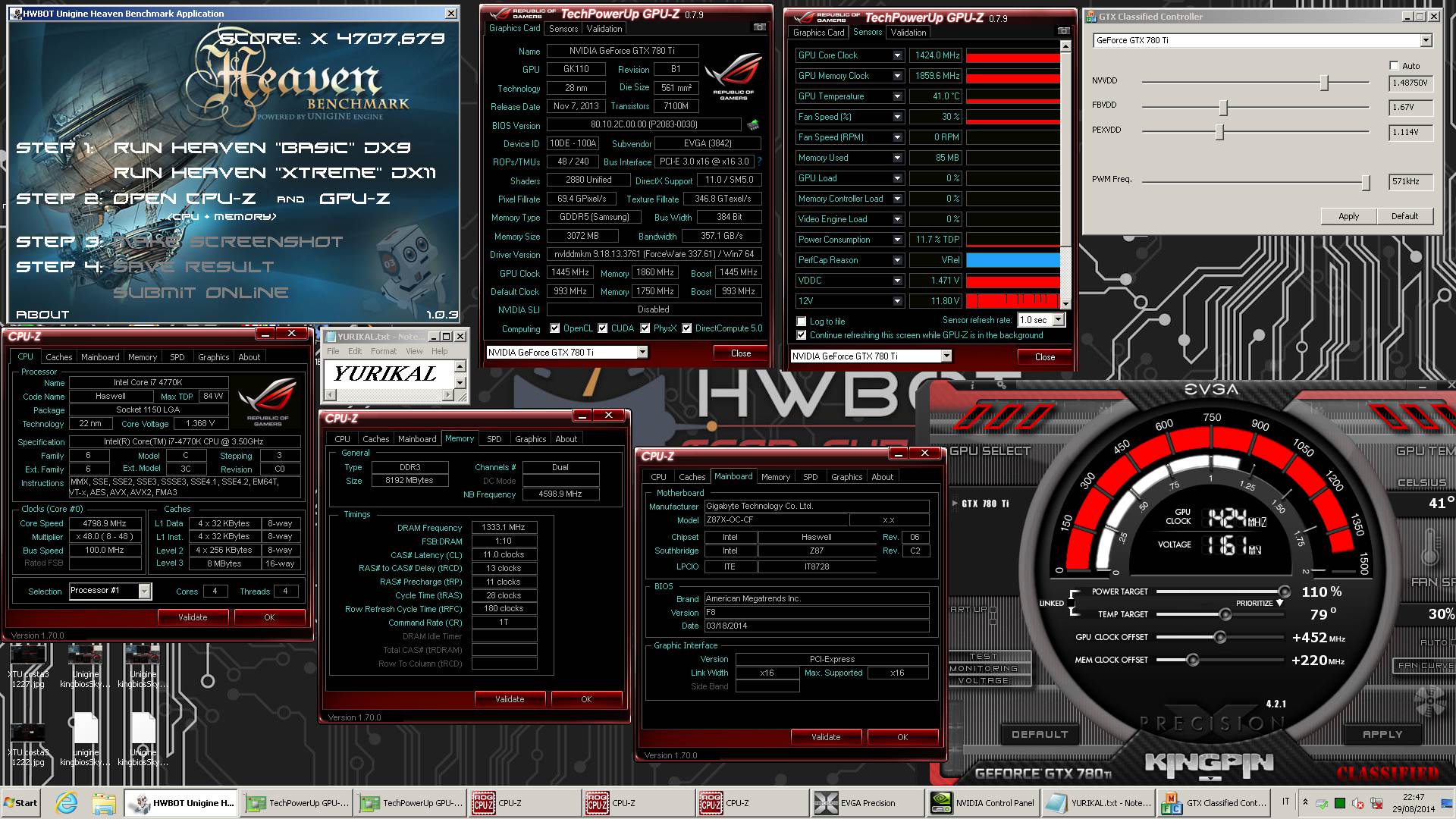Image resolution: width=1456 pixels, height=819 pixels.
Task: Uncheck Continue refreshing in background checkbox
Action: coord(802,335)
